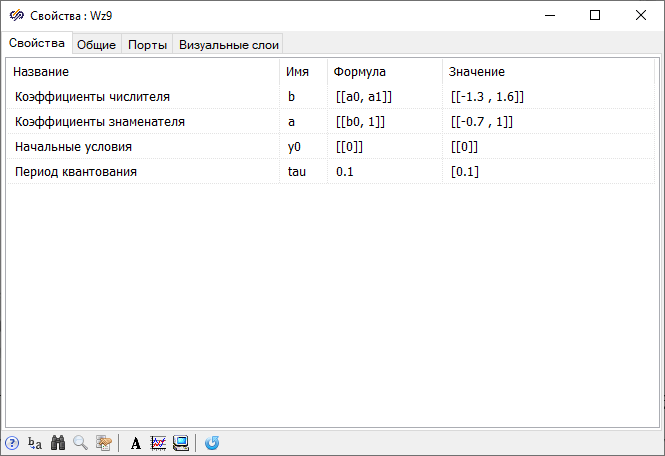Click the binoculars find icon
Image resolution: width=665 pixels, height=456 pixels.
click(x=58, y=443)
